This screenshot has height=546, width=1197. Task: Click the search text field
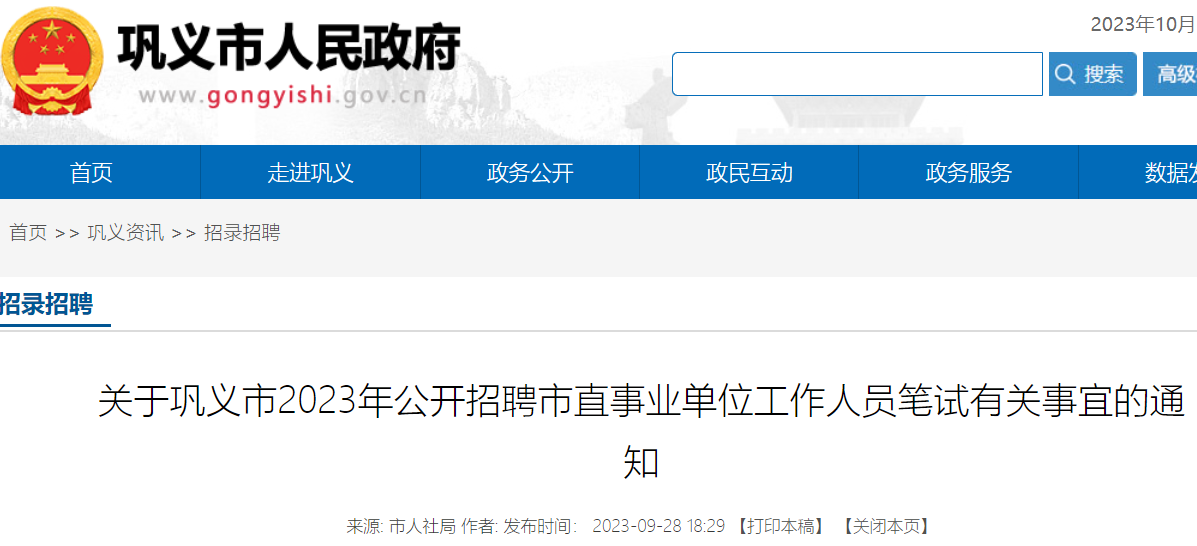click(857, 74)
